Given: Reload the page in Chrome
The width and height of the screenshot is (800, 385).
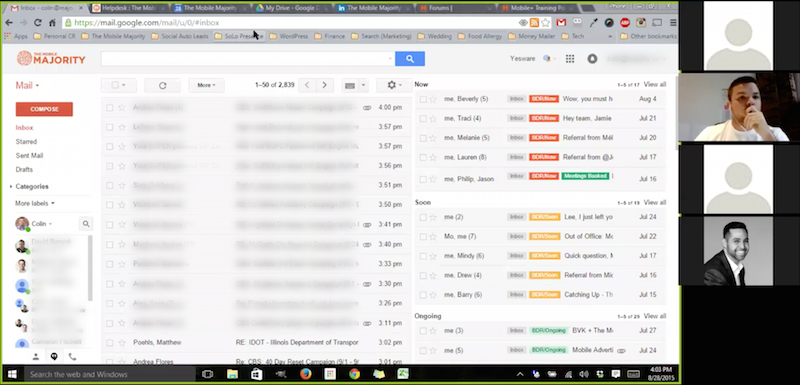Looking at the screenshot, I should tap(37, 23).
